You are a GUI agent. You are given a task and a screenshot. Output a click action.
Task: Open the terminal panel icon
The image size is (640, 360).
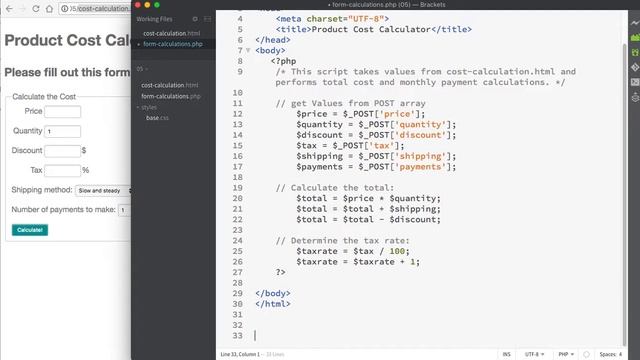click(635, 82)
